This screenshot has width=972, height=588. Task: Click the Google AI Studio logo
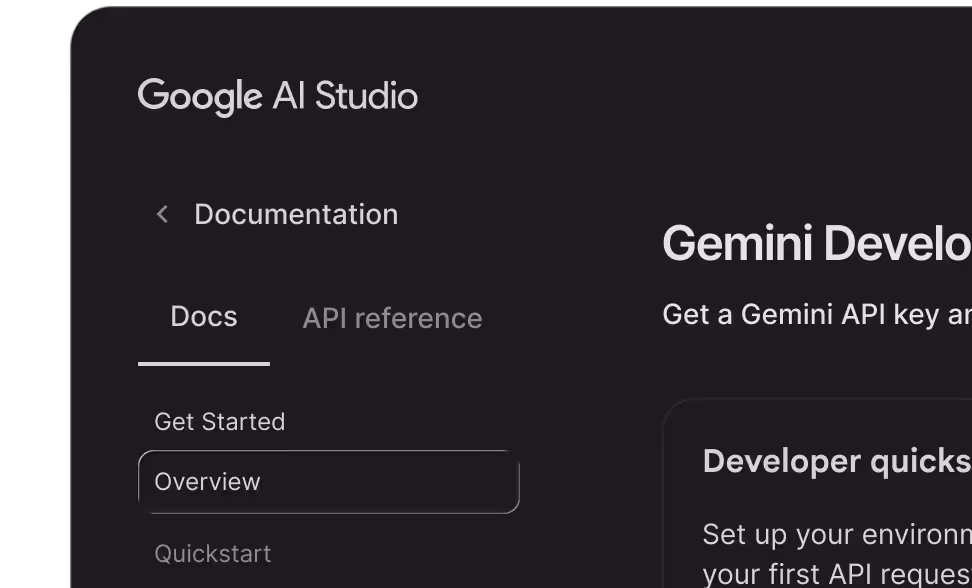click(278, 97)
